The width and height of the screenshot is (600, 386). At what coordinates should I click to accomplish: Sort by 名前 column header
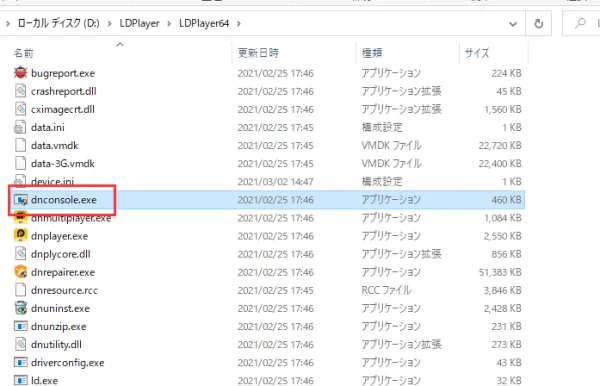pyautogui.click(x=23, y=53)
